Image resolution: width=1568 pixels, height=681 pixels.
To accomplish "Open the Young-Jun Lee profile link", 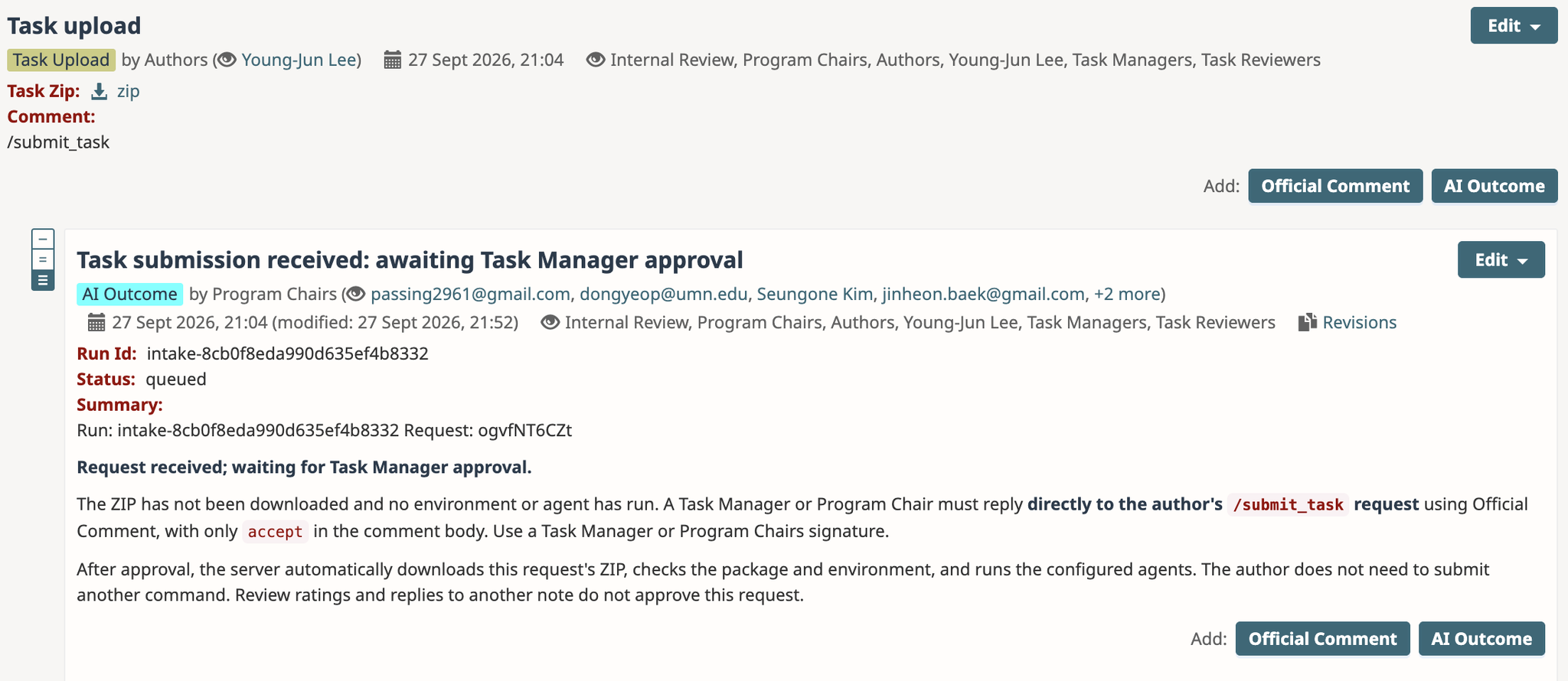I will tap(299, 60).
